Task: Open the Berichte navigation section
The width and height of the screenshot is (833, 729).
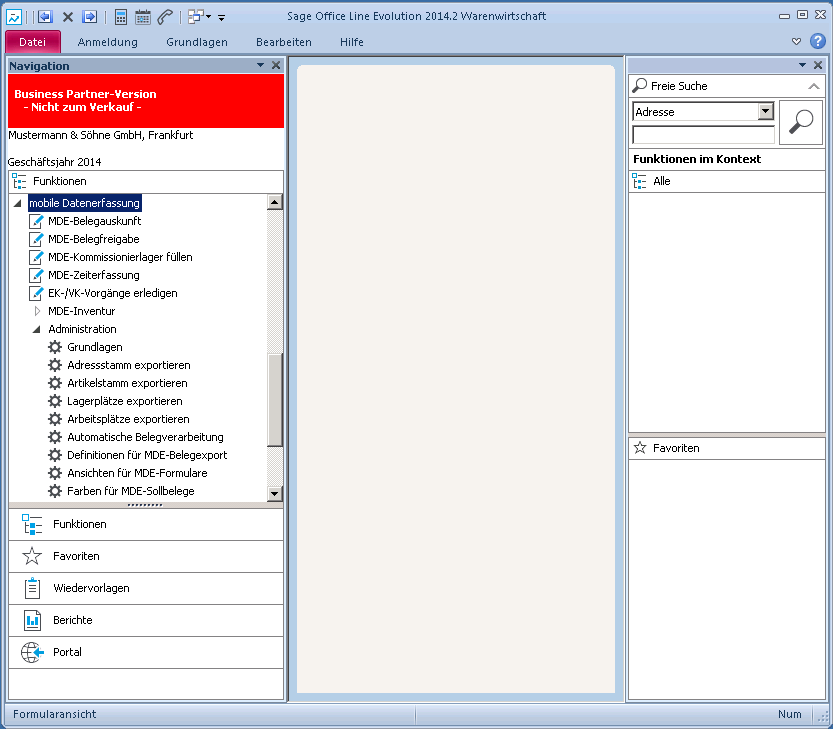Action: click(72, 620)
